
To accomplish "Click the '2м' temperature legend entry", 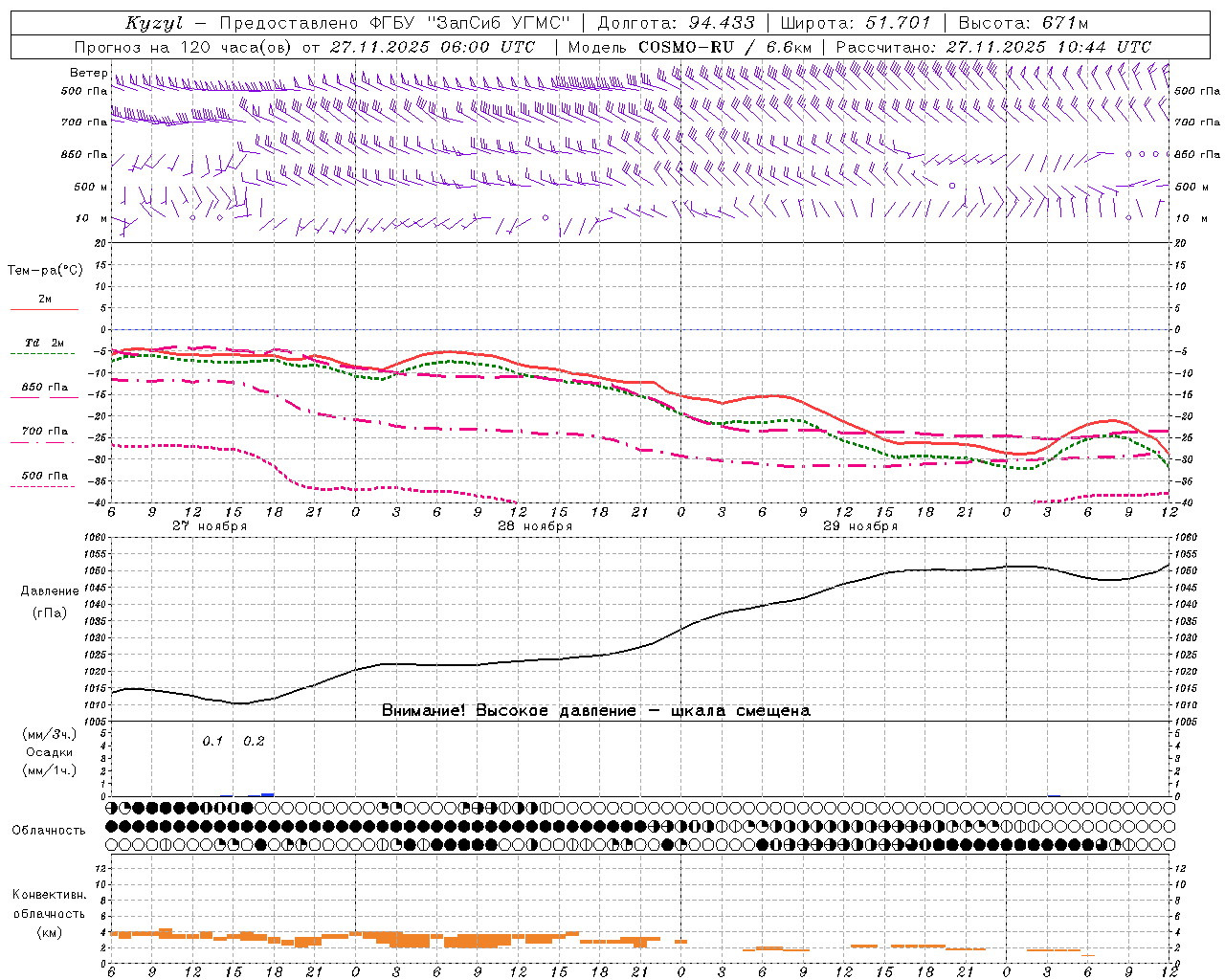I will 45,300.
